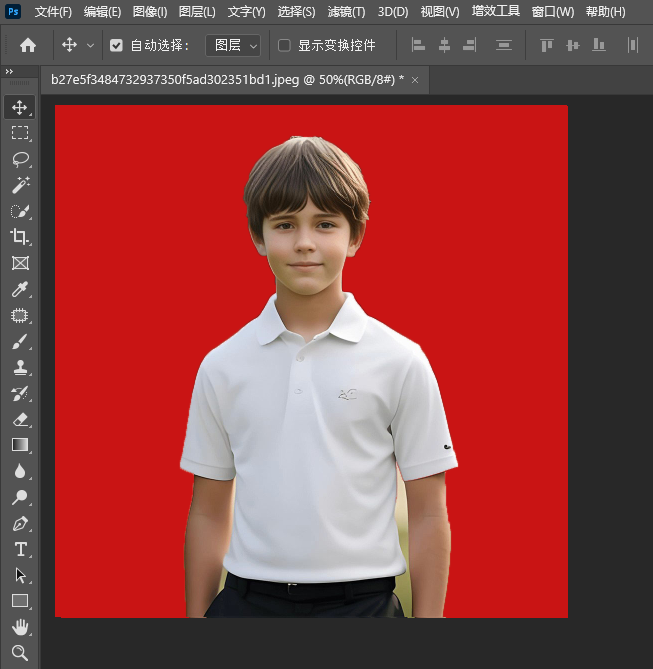This screenshot has height=669, width=653.
Task: Select the Blur droplet tool
Action: pyautogui.click(x=20, y=471)
